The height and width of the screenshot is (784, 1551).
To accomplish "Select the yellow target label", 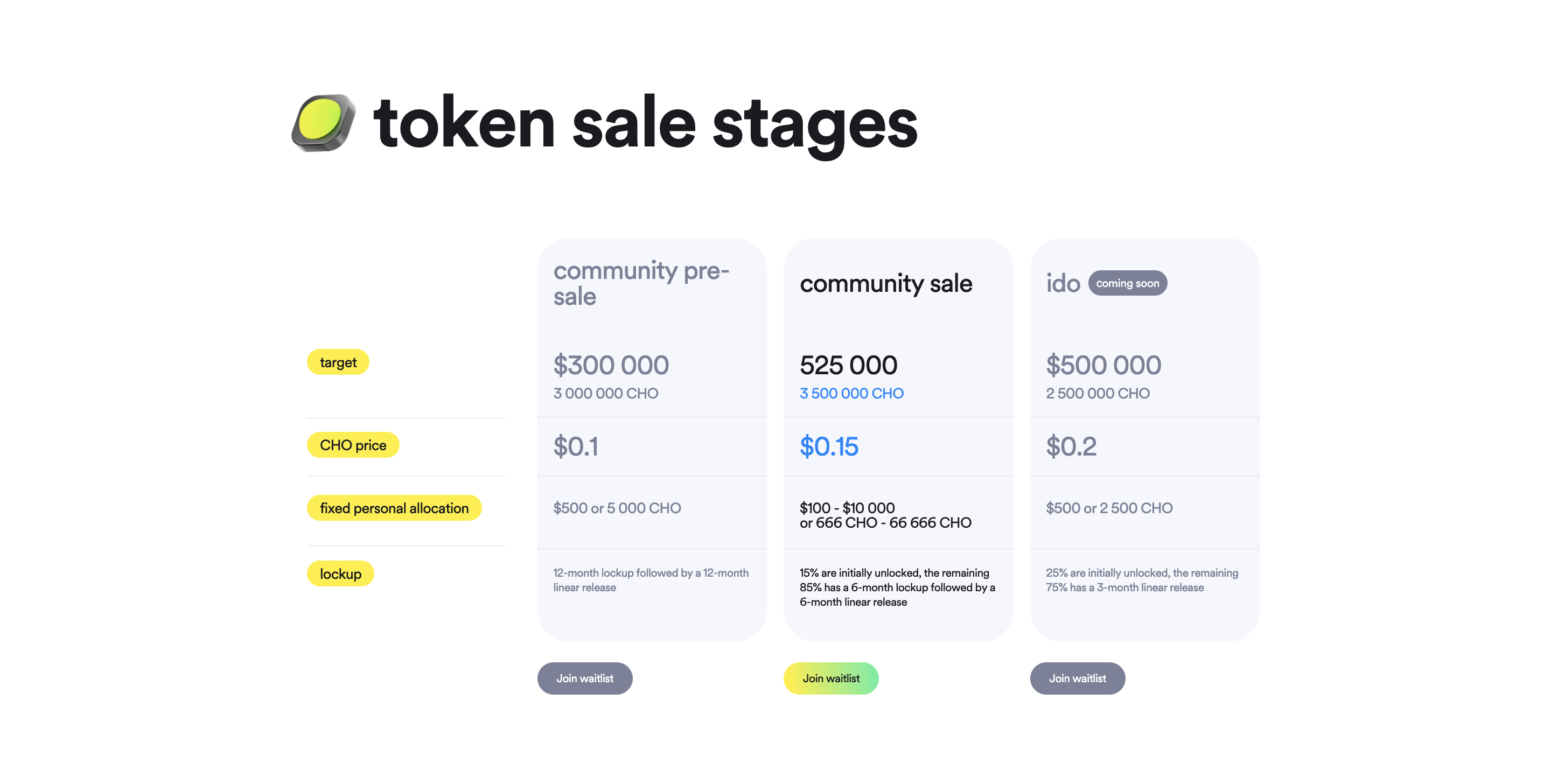I will pyautogui.click(x=338, y=362).
